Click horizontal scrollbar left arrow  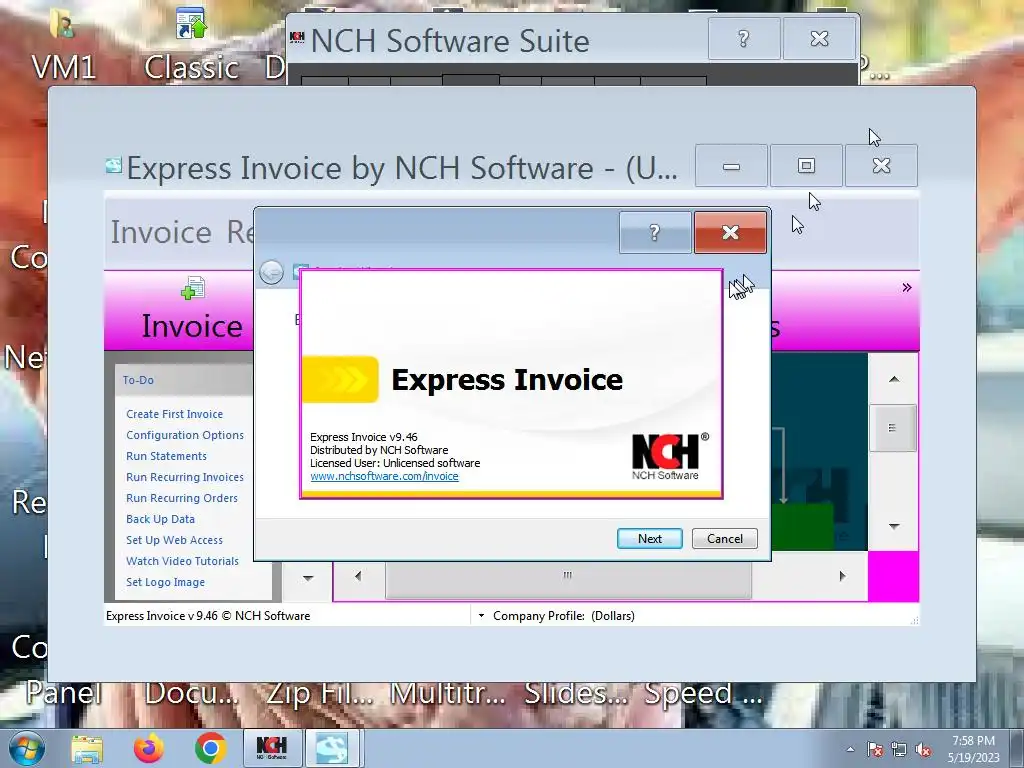(x=358, y=576)
